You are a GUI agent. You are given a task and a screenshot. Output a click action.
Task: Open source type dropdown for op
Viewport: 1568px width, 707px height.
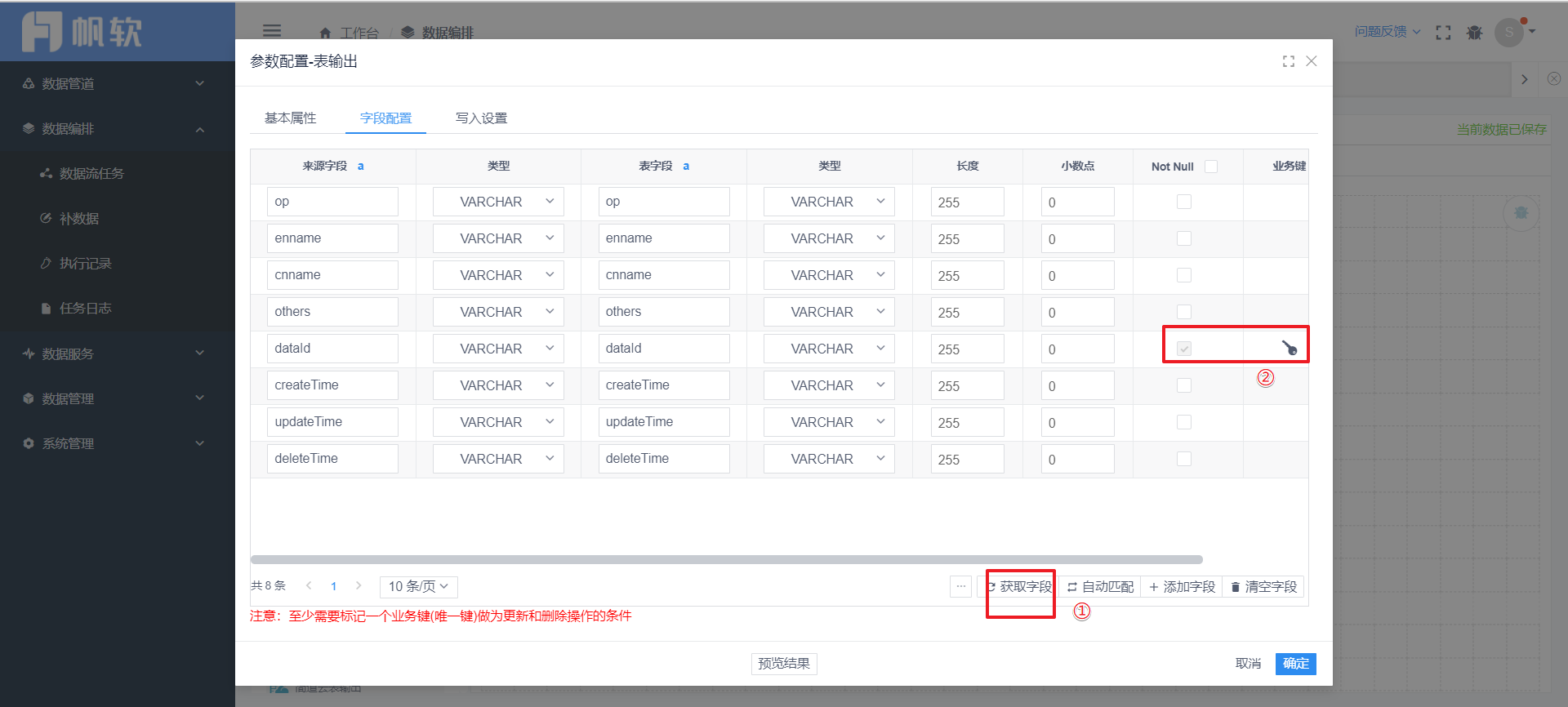498,202
